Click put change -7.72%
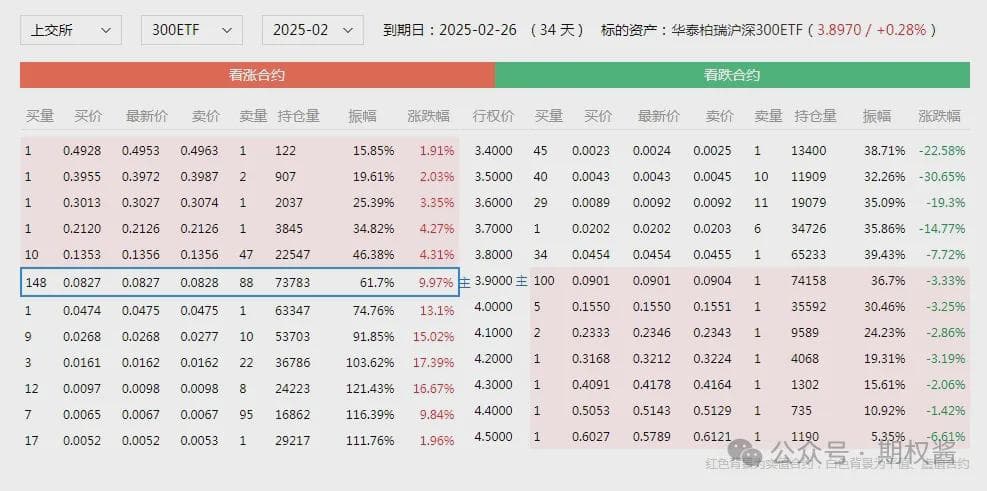The width and height of the screenshot is (987, 491). [947, 255]
